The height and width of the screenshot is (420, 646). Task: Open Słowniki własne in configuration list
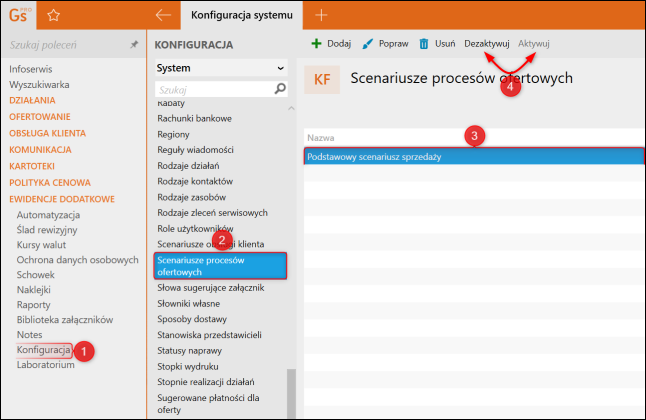click(x=189, y=303)
